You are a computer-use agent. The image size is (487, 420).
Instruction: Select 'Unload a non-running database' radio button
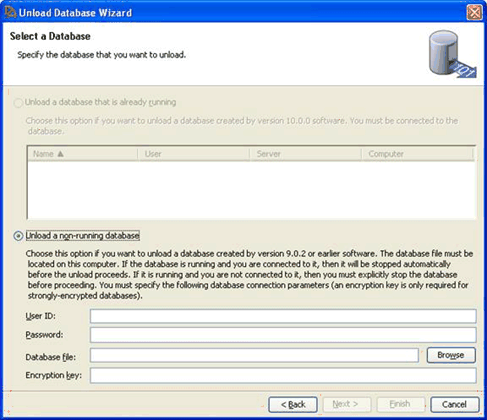18,236
